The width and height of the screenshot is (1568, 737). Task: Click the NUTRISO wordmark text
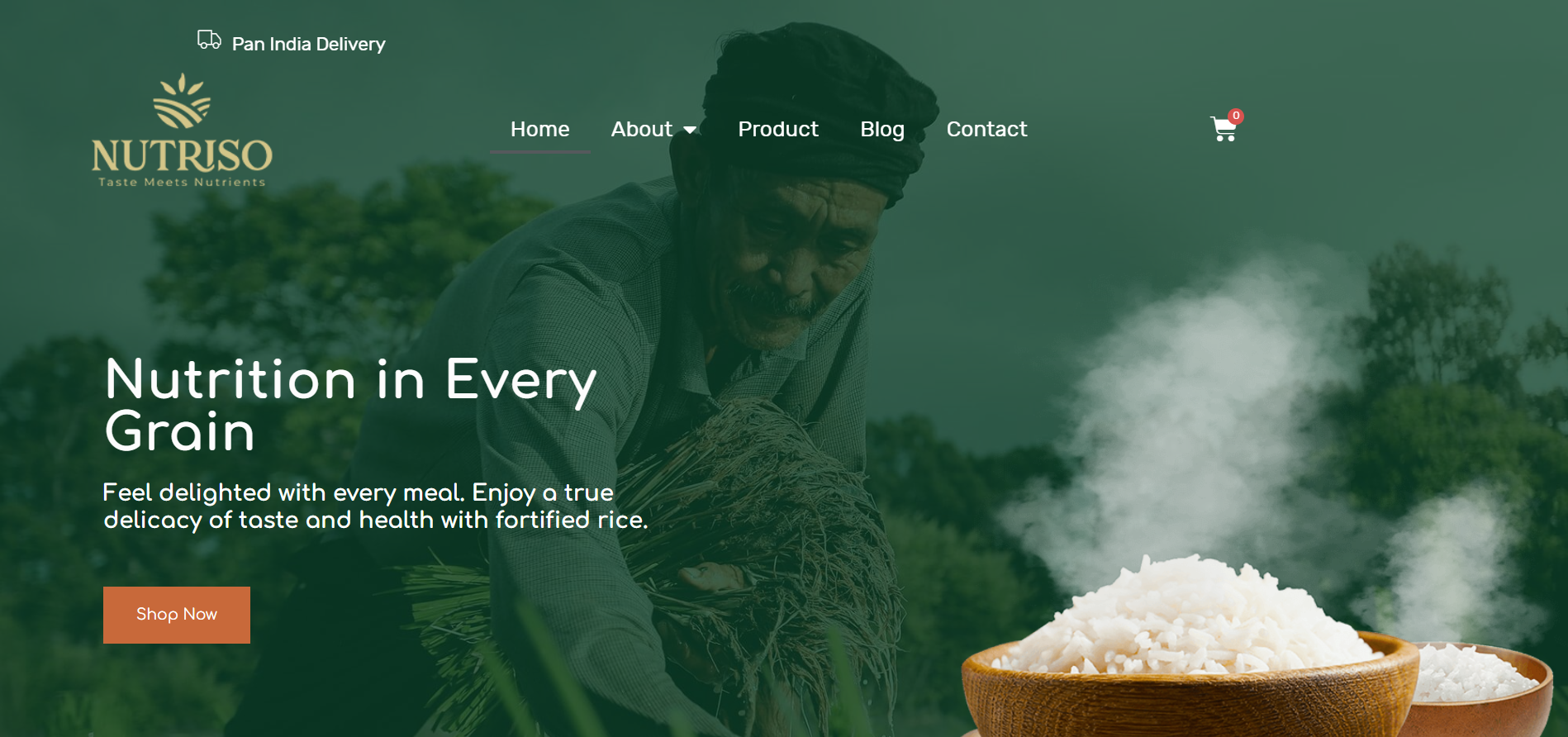pyautogui.click(x=182, y=155)
